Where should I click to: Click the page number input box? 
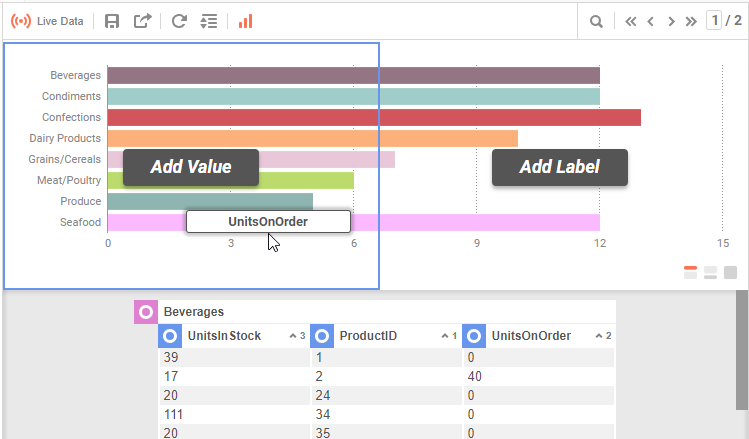point(714,21)
